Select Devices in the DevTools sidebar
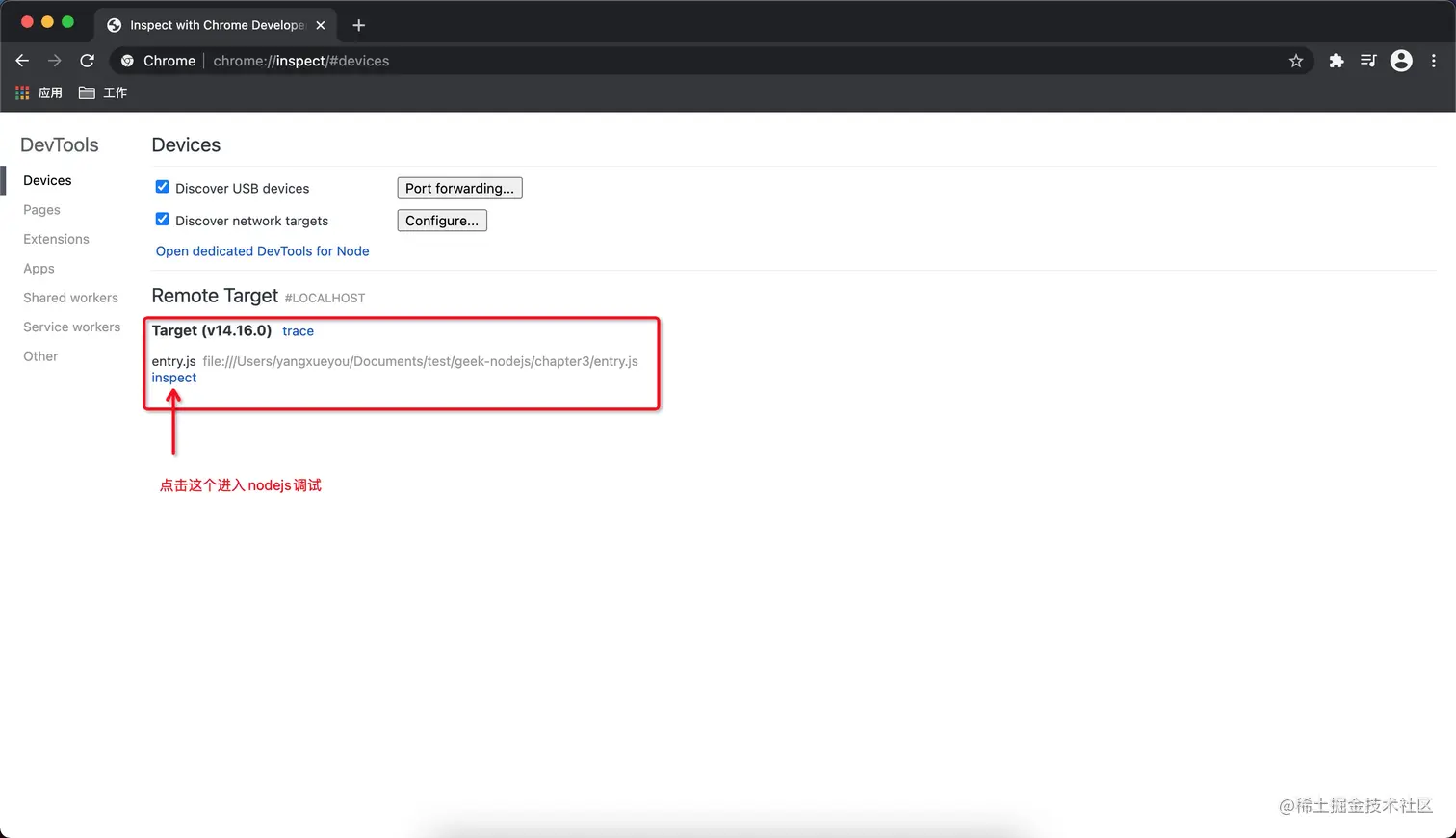Image resolution: width=1456 pixels, height=838 pixels. pyautogui.click(x=47, y=180)
